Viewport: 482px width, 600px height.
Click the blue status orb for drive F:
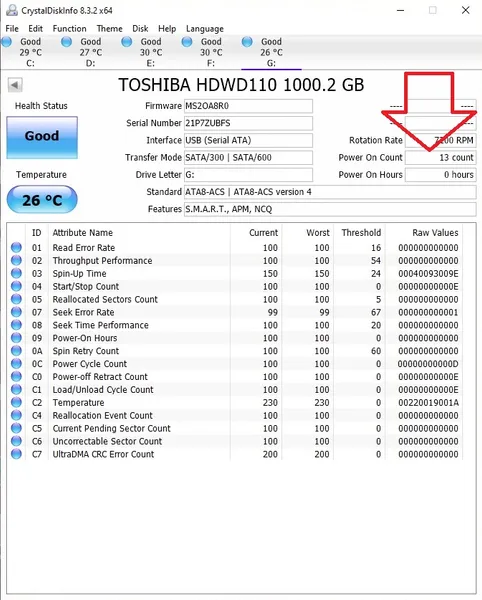click(x=187, y=42)
